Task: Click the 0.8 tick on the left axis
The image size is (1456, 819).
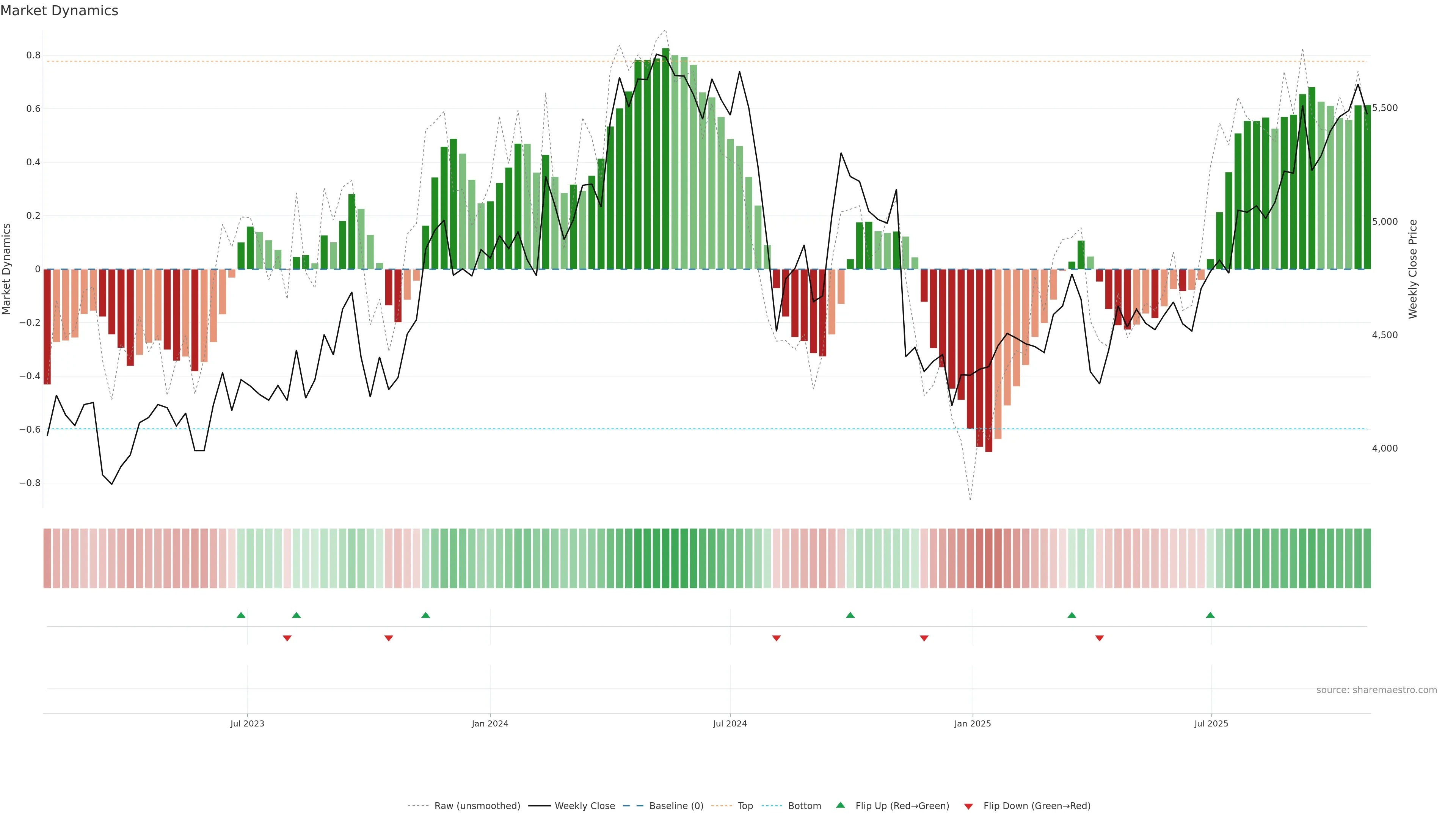Action: pyautogui.click(x=33, y=55)
